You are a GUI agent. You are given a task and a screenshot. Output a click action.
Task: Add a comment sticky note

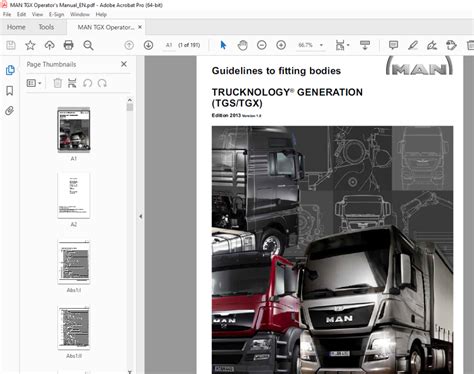tap(393, 45)
